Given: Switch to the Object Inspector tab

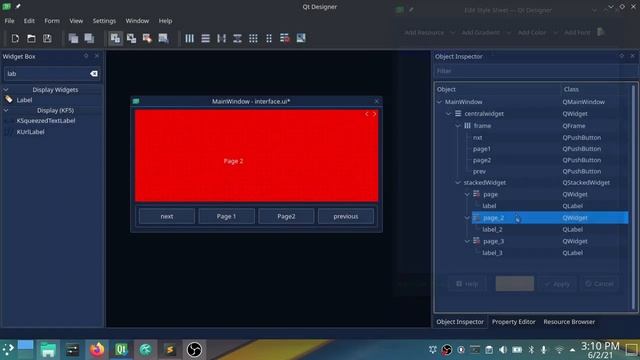Looking at the screenshot, I should pyautogui.click(x=460, y=322).
